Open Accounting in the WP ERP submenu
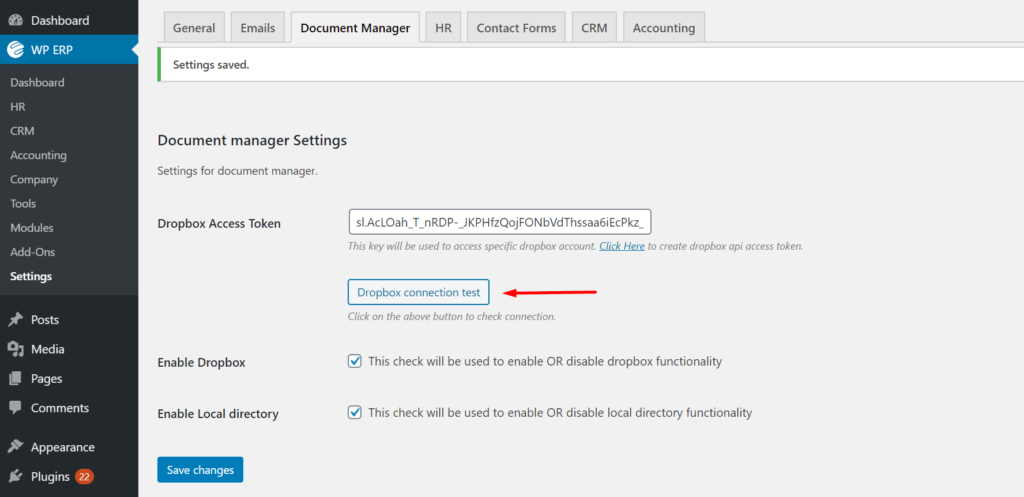The height and width of the screenshot is (497, 1024). point(39,155)
